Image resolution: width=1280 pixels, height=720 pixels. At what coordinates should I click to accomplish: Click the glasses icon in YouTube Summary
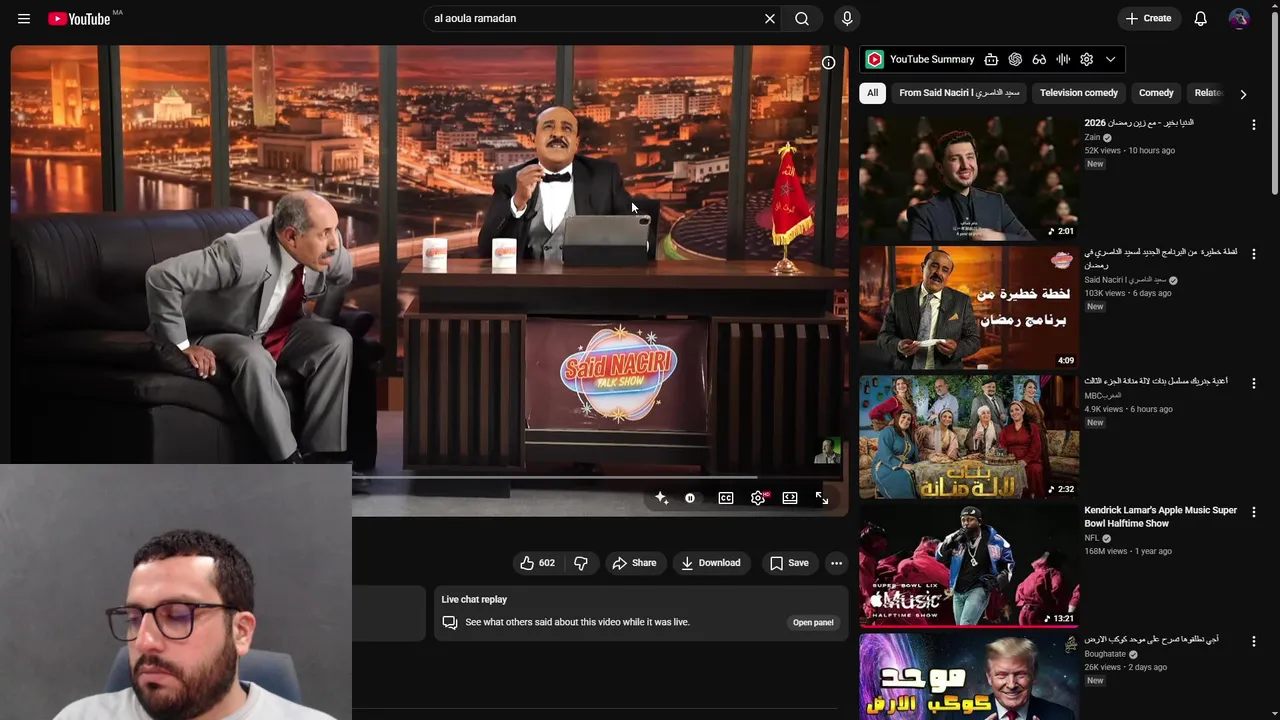[1039, 59]
